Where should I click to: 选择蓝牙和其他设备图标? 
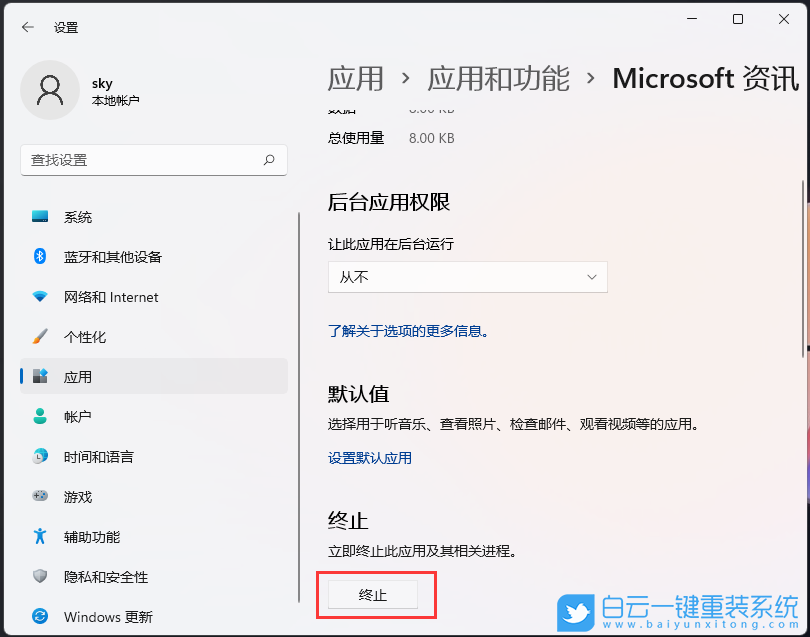point(40,256)
